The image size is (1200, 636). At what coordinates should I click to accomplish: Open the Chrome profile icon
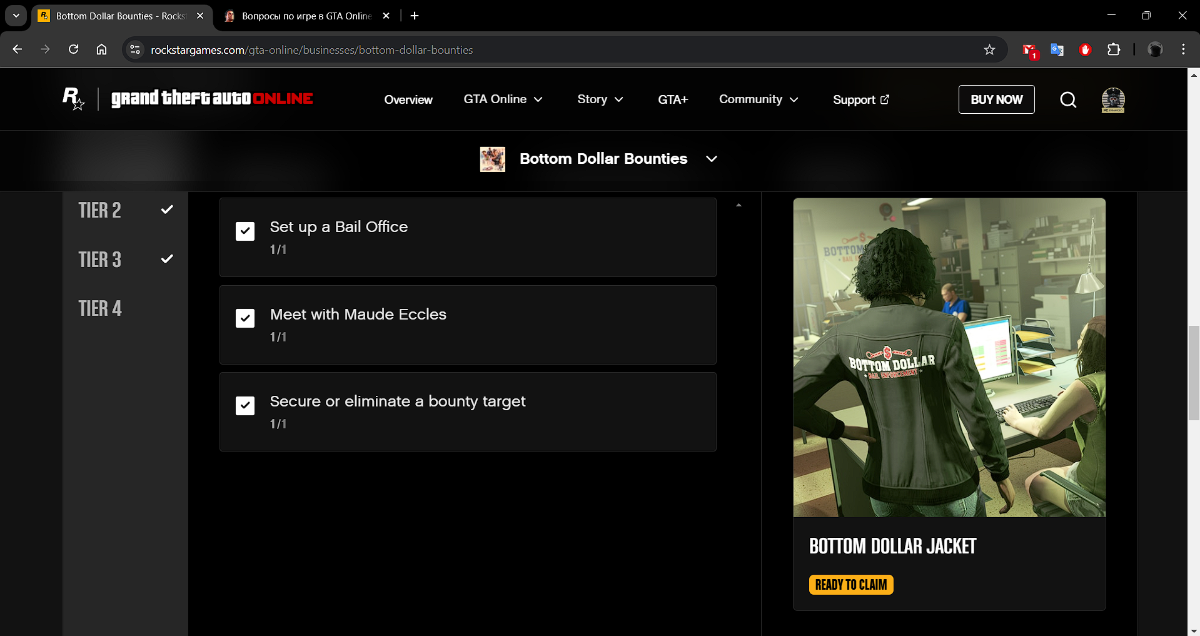pyautogui.click(x=1155, y=49)
